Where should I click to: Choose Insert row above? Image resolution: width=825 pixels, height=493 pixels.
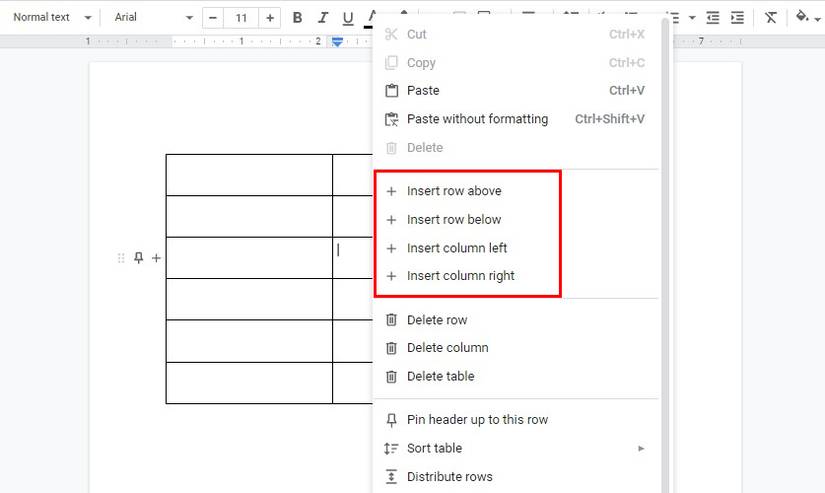click(x=454, y=191)
